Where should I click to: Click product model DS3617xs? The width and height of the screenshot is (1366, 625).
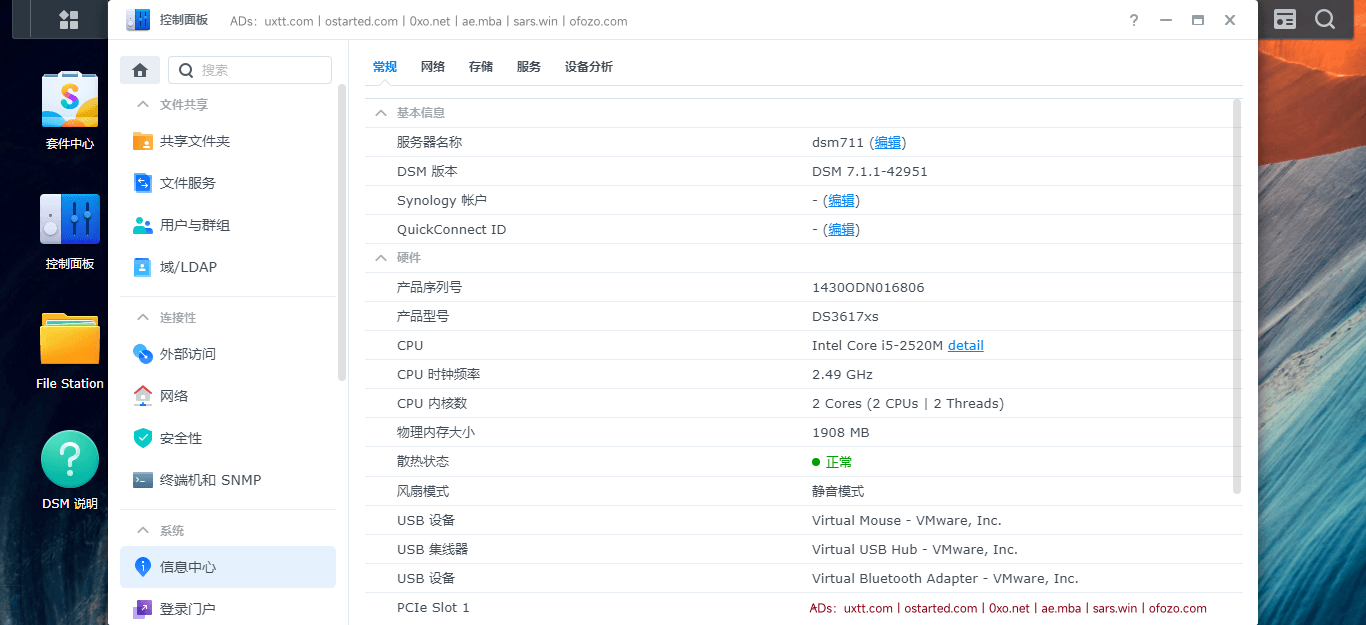(845, 316)
